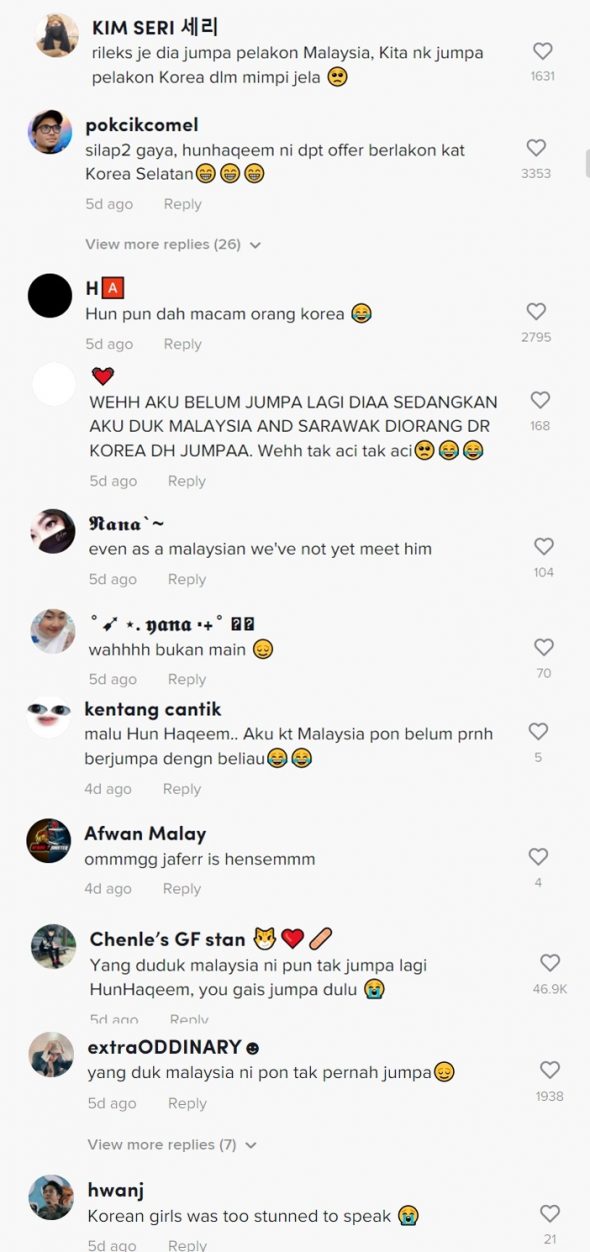Reply to Afwan Malay's comment

[181, 888]
